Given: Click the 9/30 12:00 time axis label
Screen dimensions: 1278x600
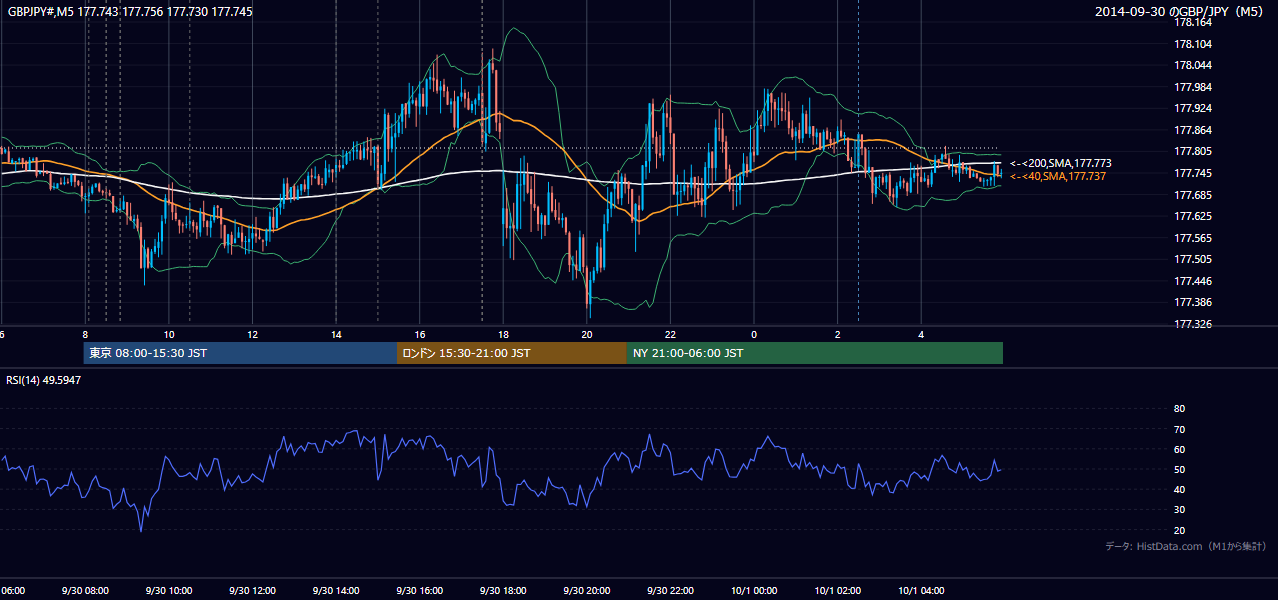Looking at the screenshot, I should (252, 591).
